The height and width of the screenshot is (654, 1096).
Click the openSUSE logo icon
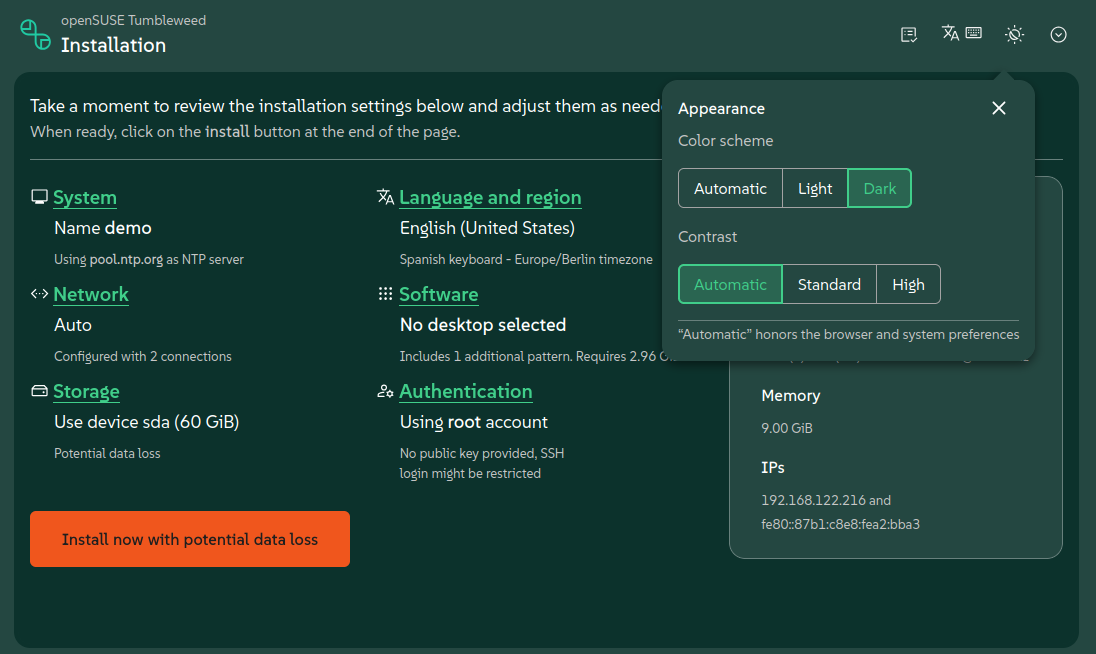[35, 34]
